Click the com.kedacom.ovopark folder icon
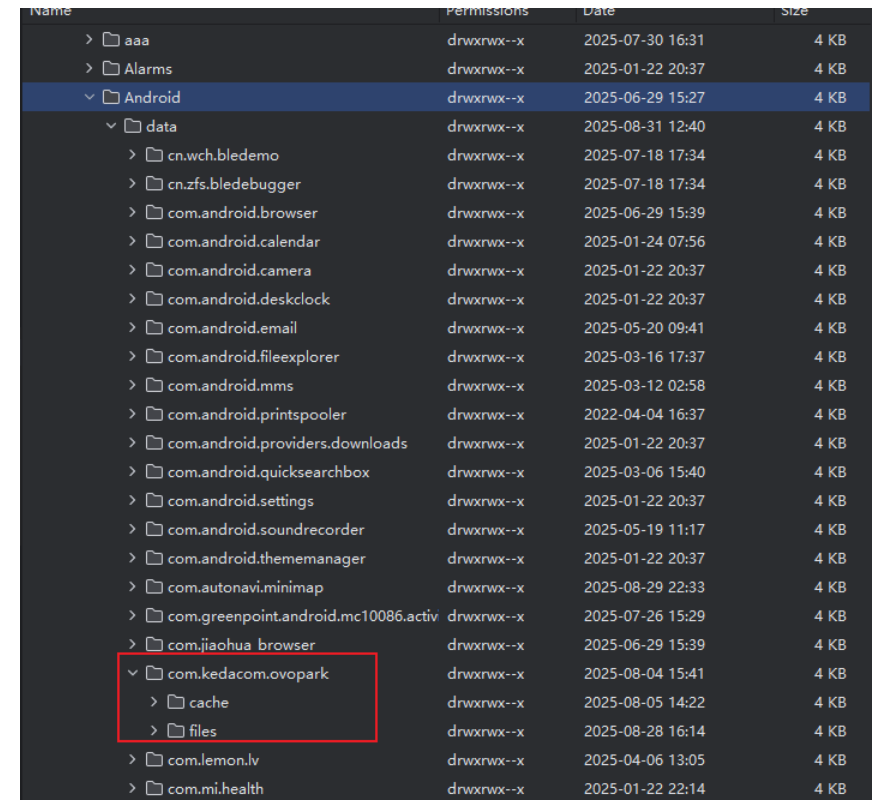 [x=154, y=674]
